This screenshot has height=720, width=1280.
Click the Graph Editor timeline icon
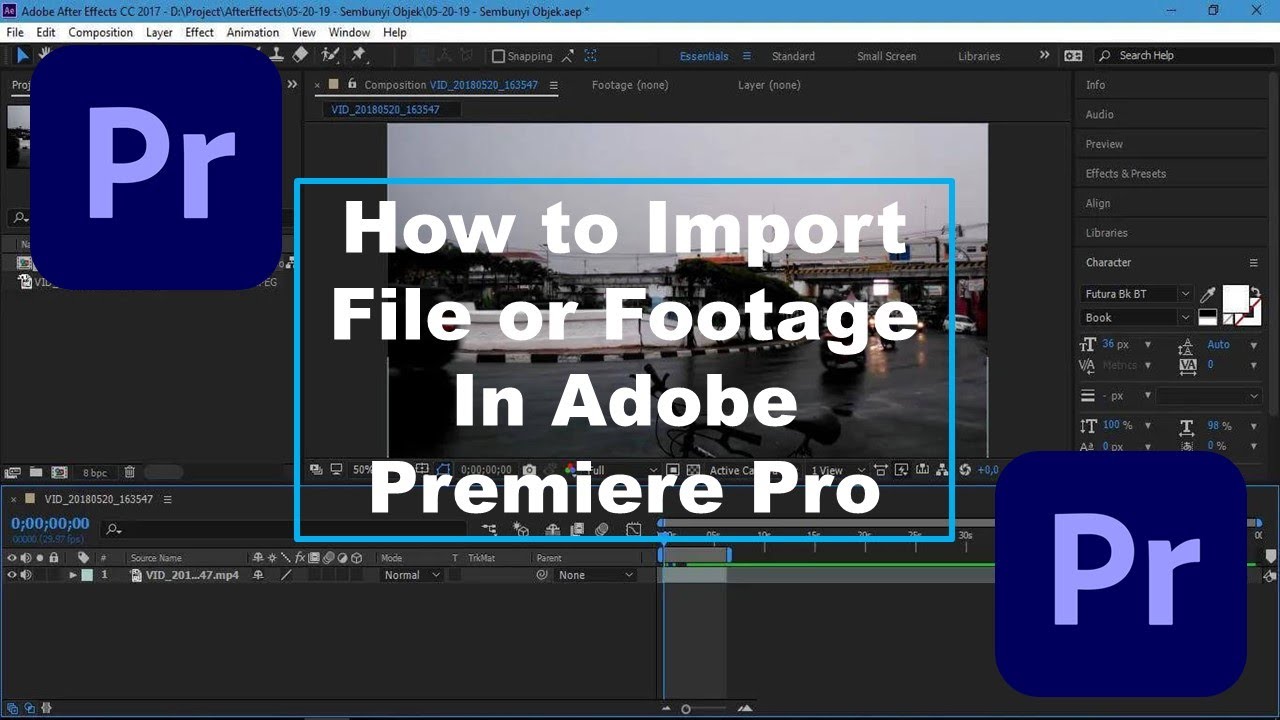(634, 529)
